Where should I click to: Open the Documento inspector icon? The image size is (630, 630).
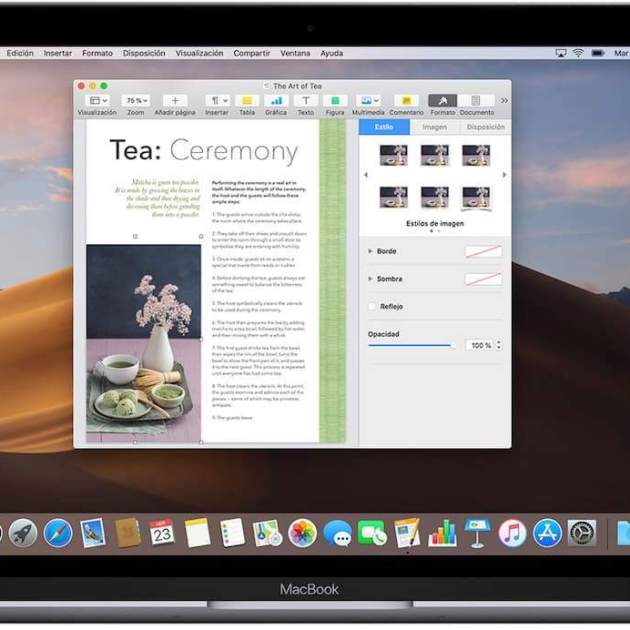pyautogui.click(x=476, y=101)
